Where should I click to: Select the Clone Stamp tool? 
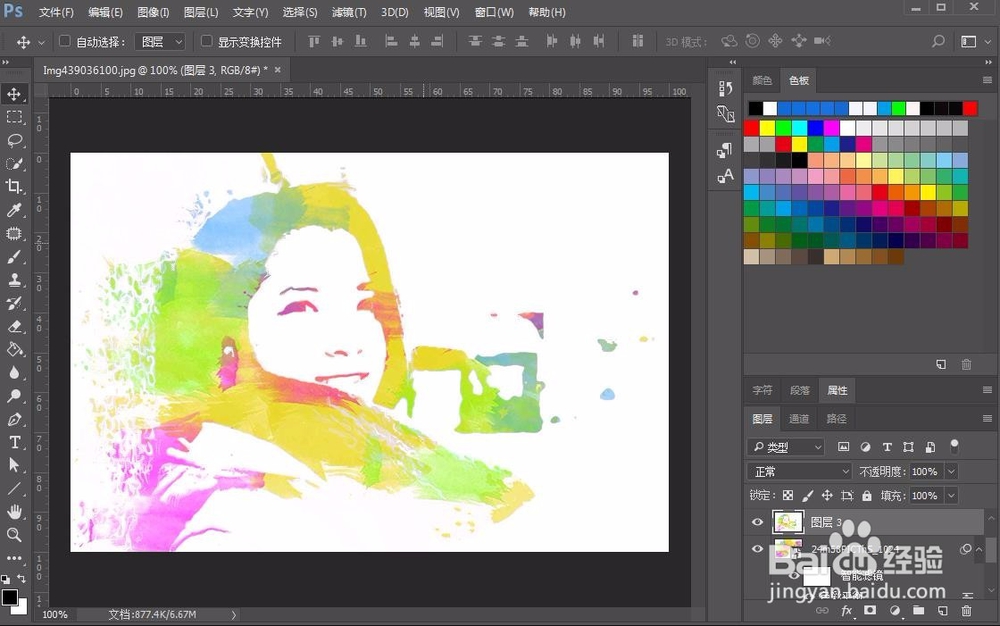click(14, 280)
